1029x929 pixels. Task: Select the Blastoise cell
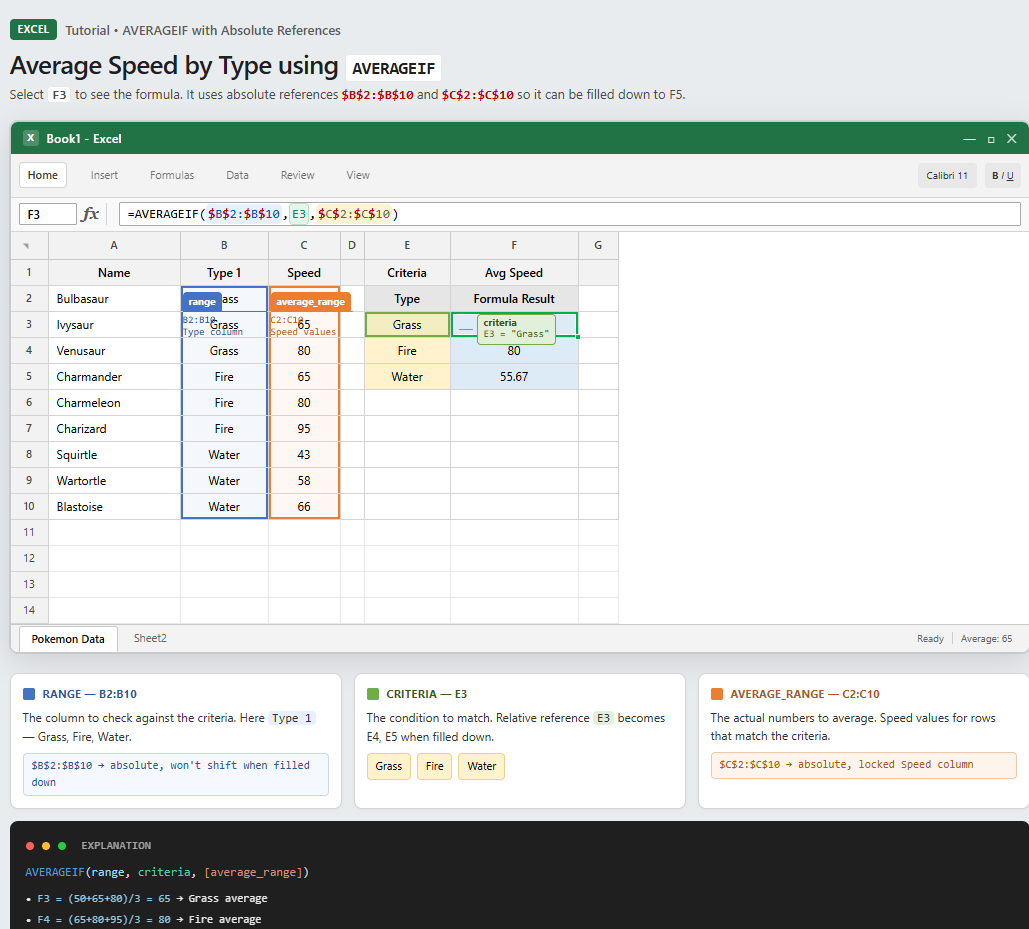pyautogui.click(x=114, y=506)
